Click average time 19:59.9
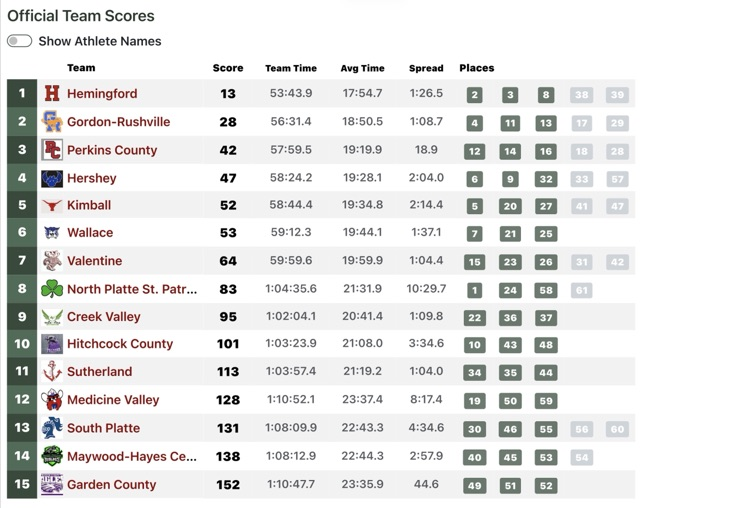Image resolution: width=750 pixels, height=508 pixels. pos(362,260)
